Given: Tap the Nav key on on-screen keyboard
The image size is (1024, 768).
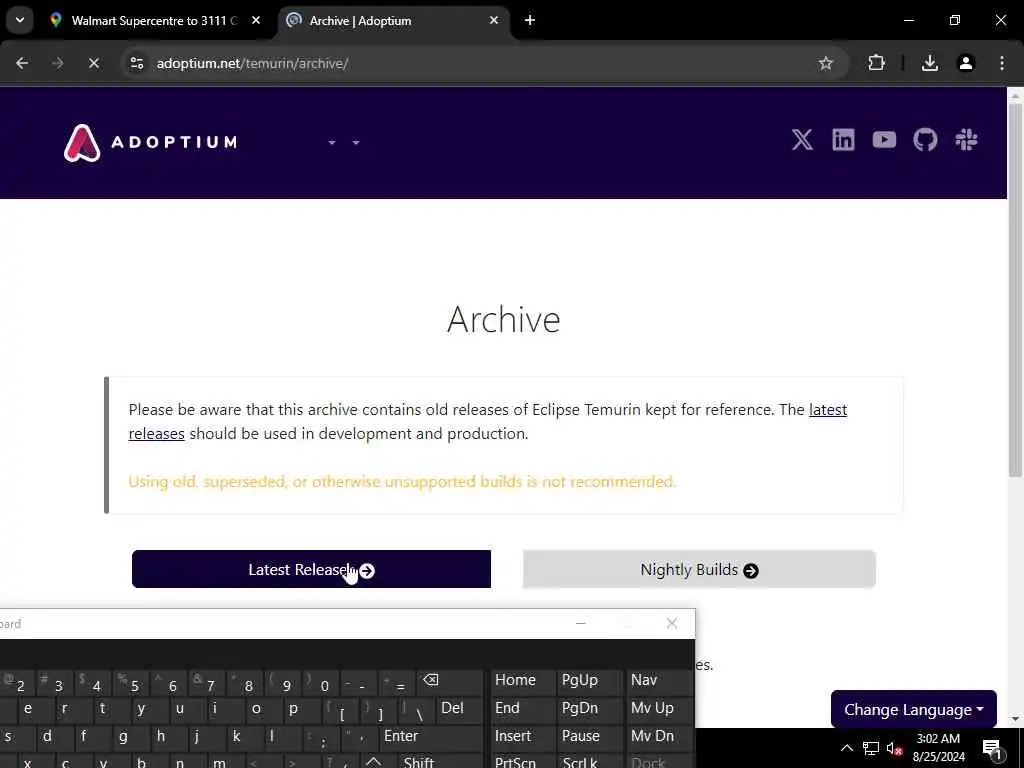Looking at the screenshot, I should pyautogui.click(x=658, y=680).
